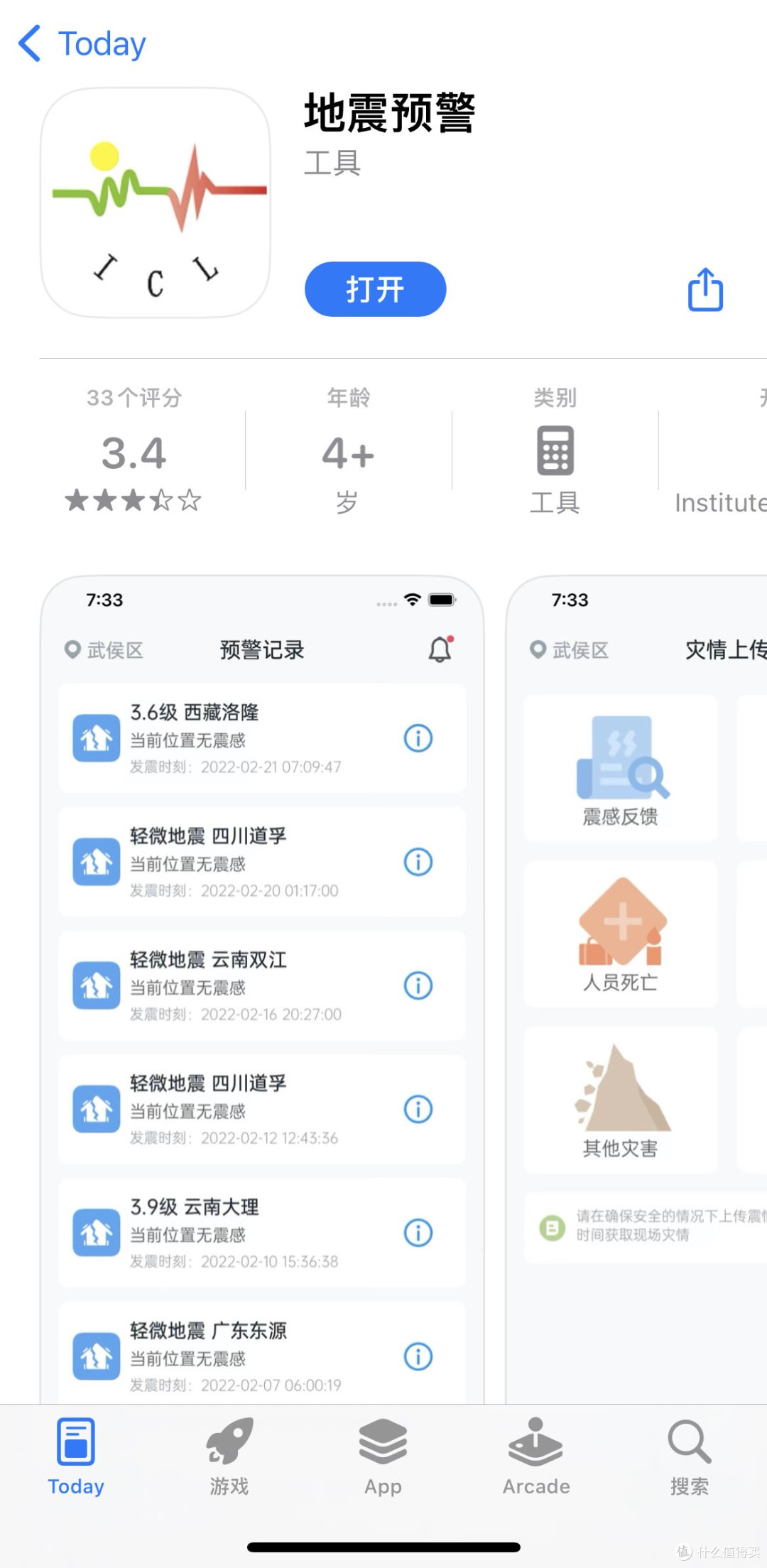Switch to the Arcade tab
This screenshot has height=1568, width=767.
(536, 1457)
